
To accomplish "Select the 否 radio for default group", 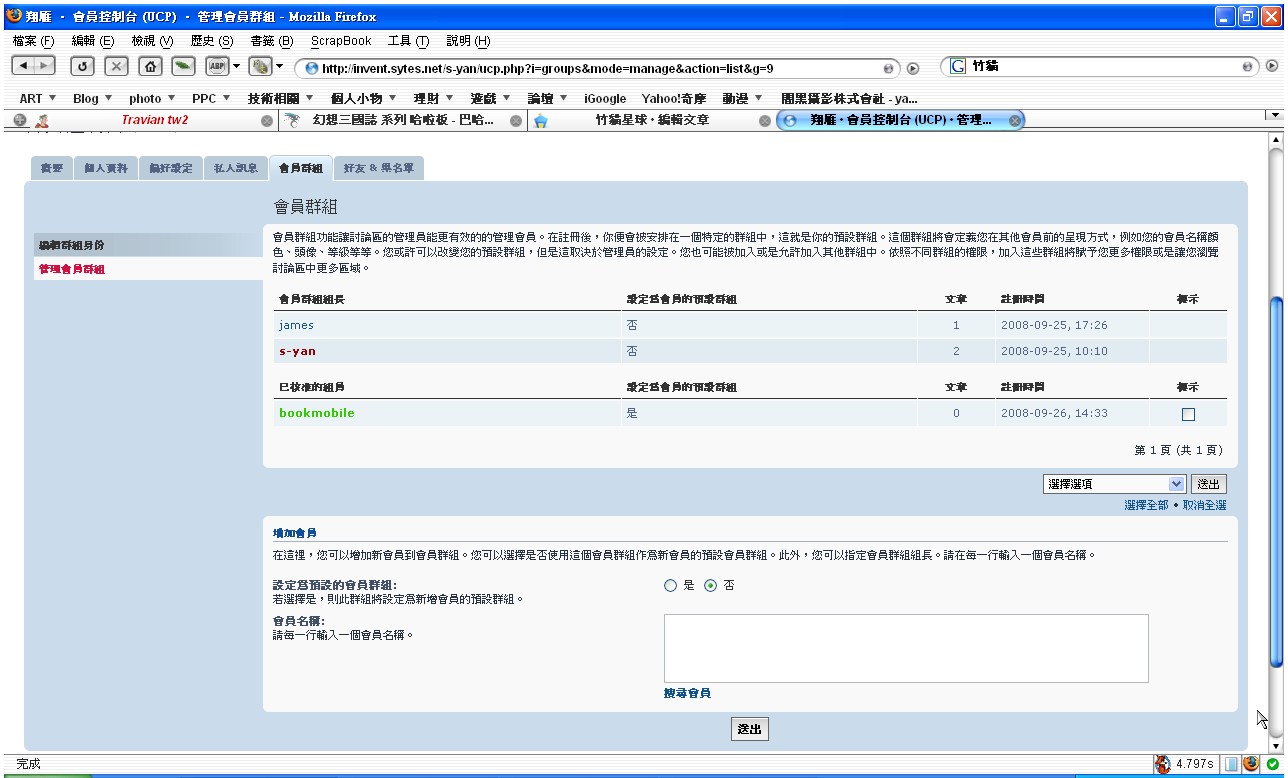I will coord(711,586).
